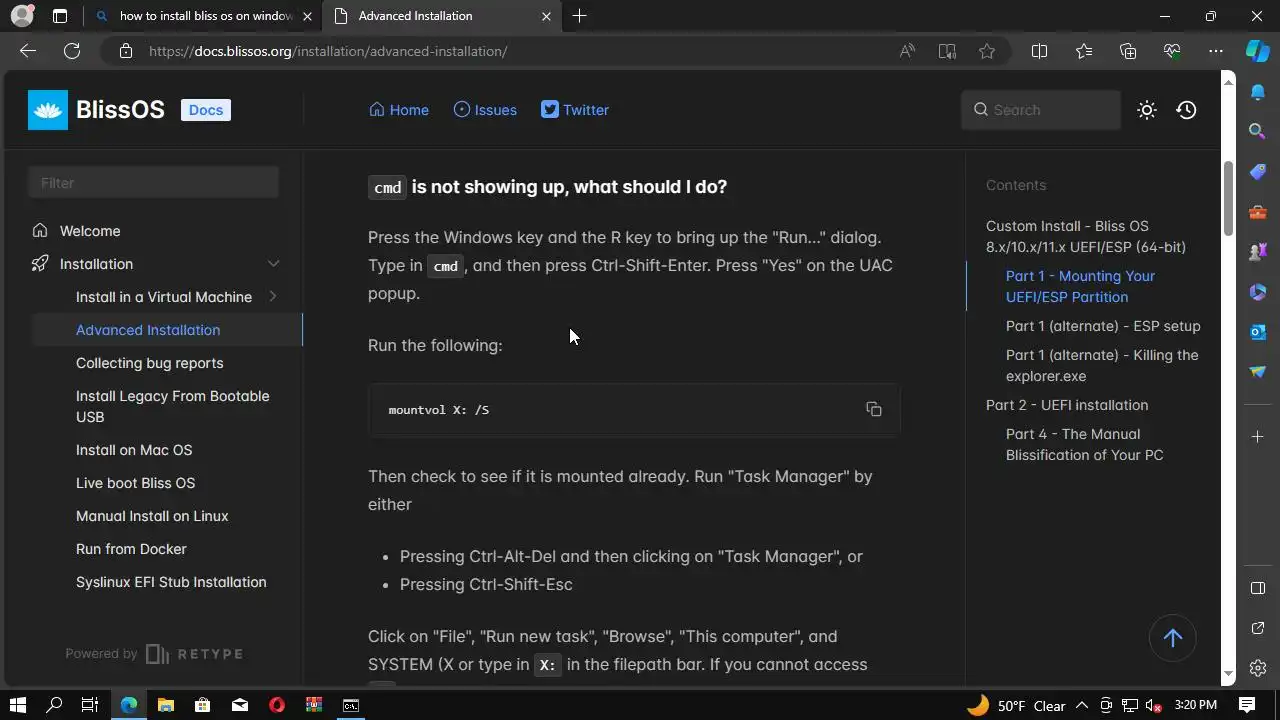Open Read aloud icon in address bar

(907, 51)
